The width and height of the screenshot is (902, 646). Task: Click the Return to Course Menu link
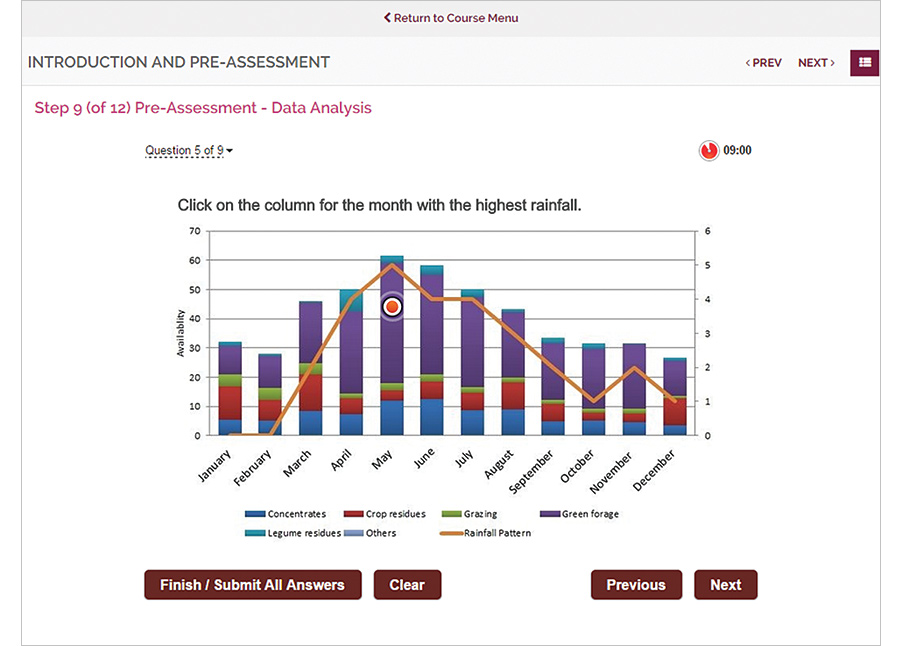point(451,18)
